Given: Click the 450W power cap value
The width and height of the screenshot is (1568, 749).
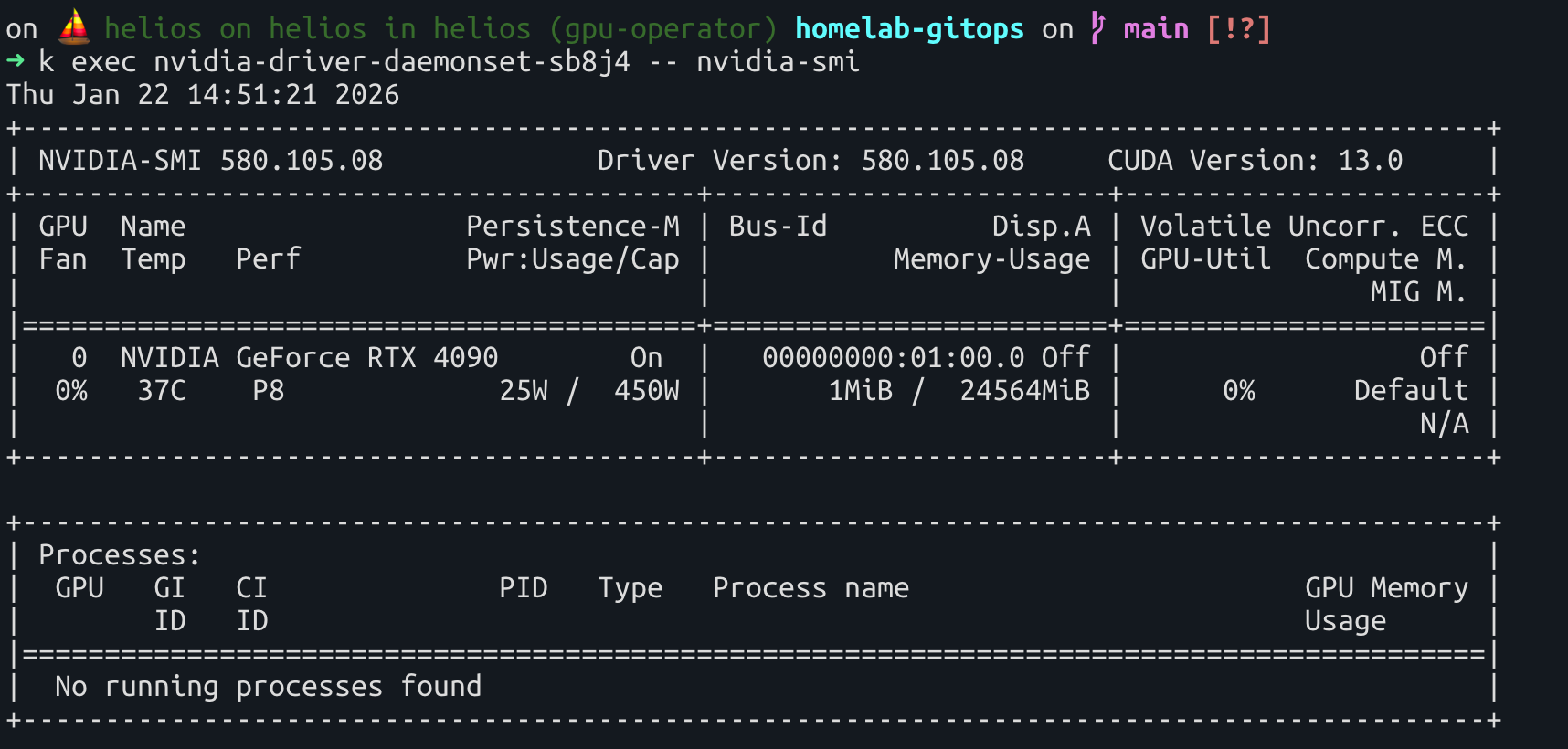Looking at the screenshot, I should point(646,390).
